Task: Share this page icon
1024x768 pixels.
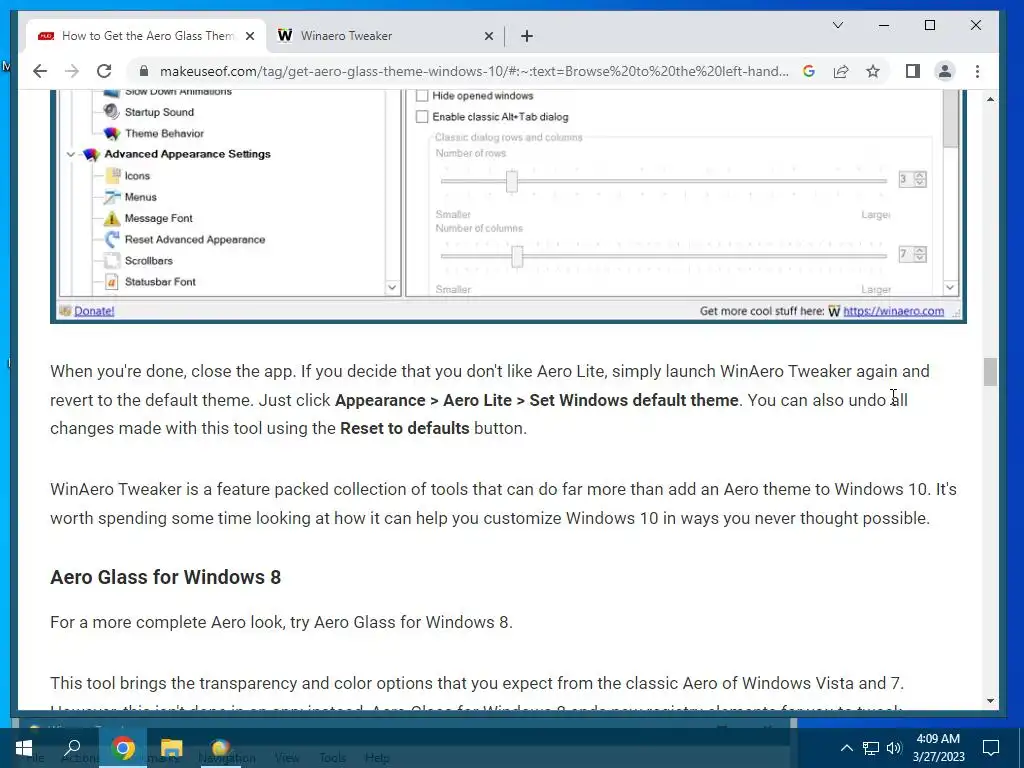Action: 841,71
